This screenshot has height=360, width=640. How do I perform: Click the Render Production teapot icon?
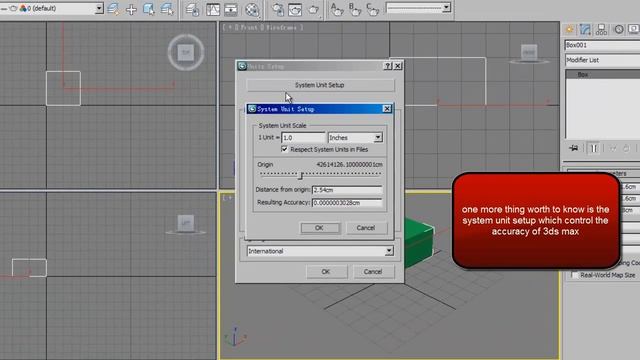pyautogui.click(x=313, y=9)
